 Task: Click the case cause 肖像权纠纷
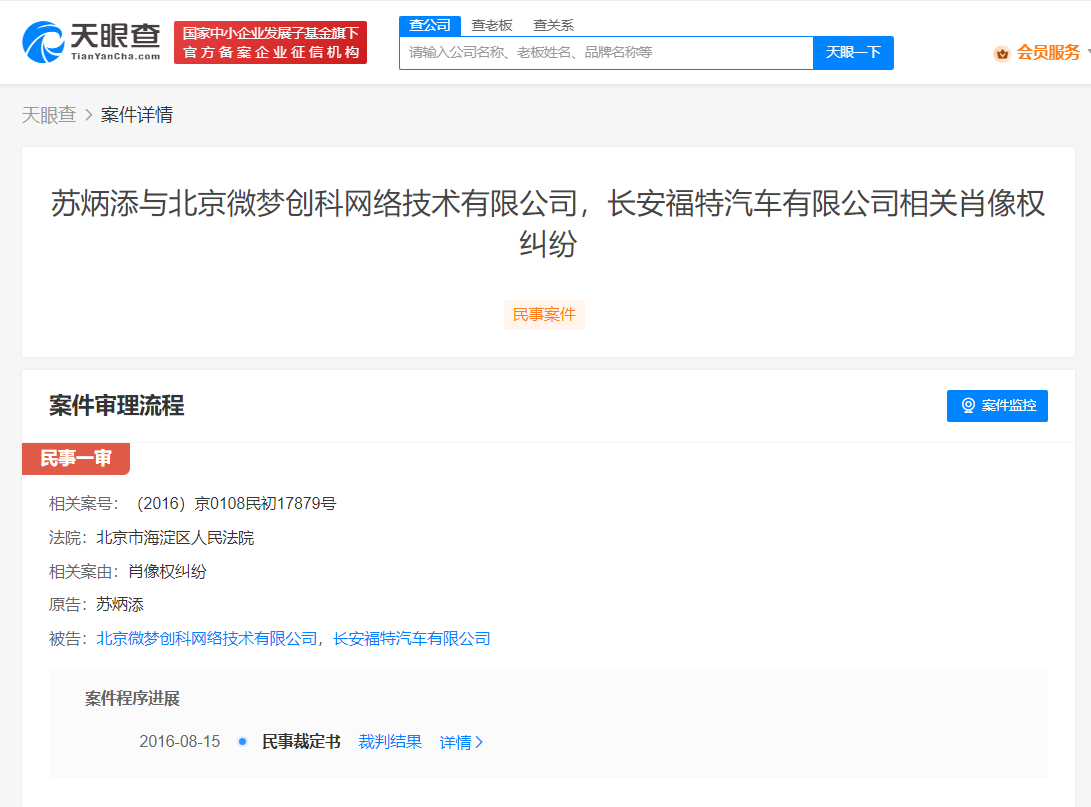coord(168,572)
